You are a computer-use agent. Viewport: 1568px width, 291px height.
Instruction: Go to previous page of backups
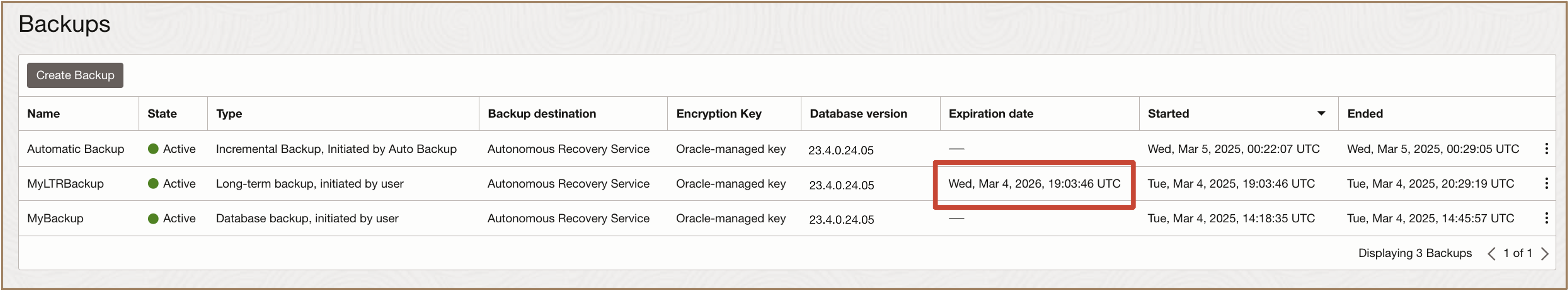click(x=1491, y=253)
